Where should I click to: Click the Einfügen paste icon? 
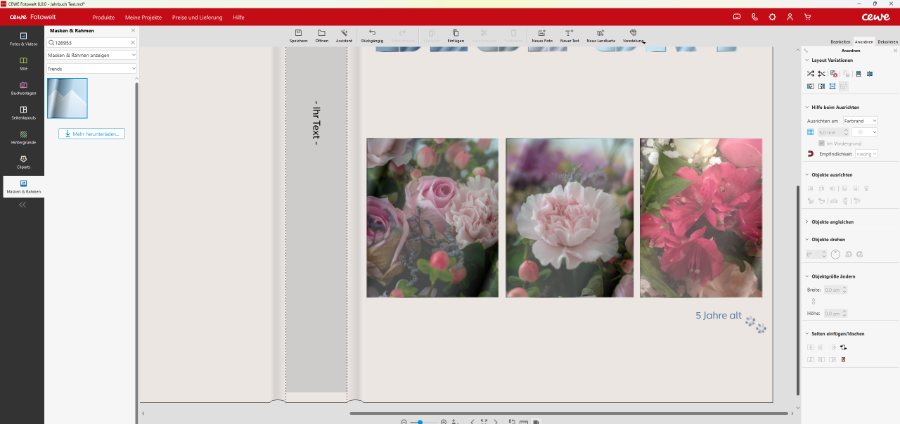click(x=456, y=33)
